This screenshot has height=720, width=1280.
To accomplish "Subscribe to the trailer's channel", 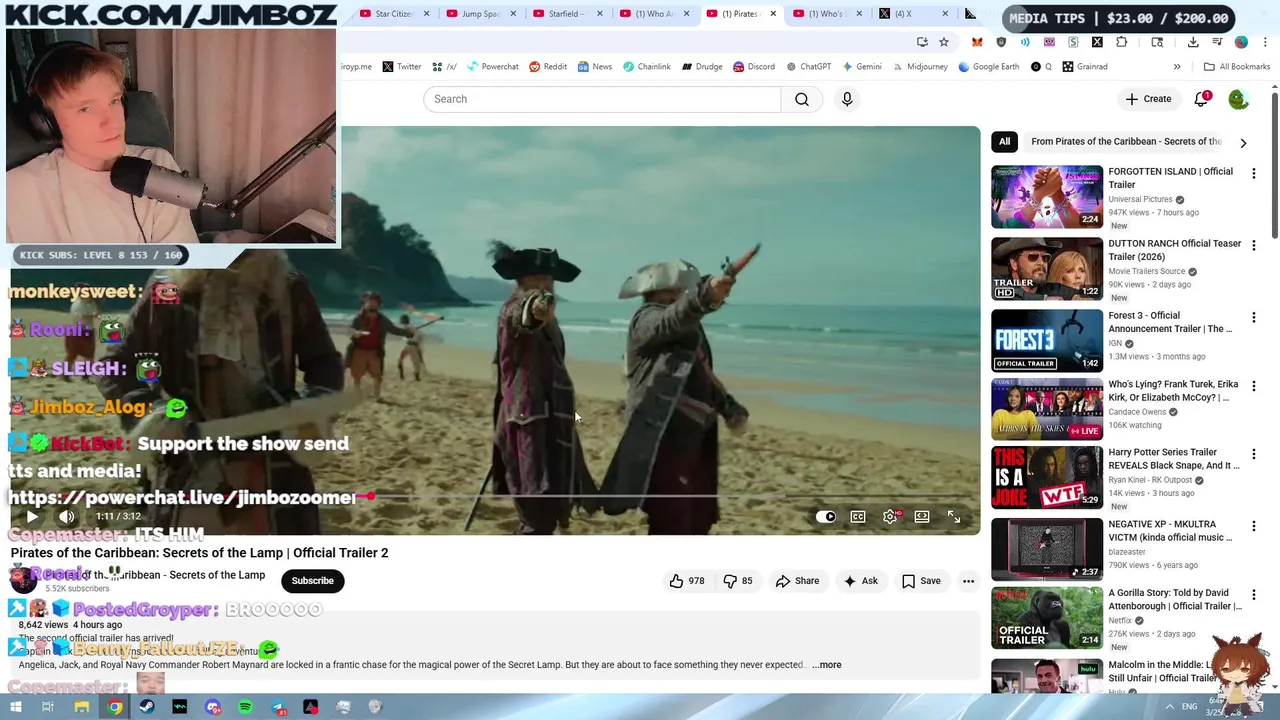I will click(312, 581).
